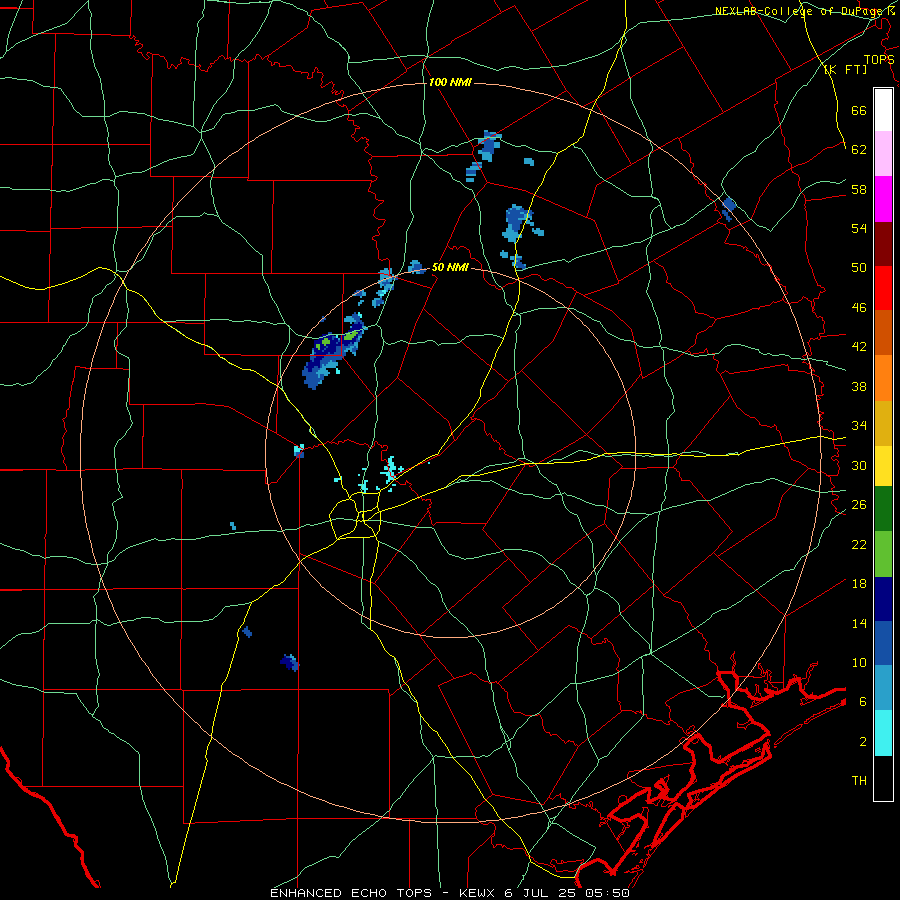Viewport: 900px width, 900px height.
Task: Select the magenta swatch in the color scale
Action: 883,199
